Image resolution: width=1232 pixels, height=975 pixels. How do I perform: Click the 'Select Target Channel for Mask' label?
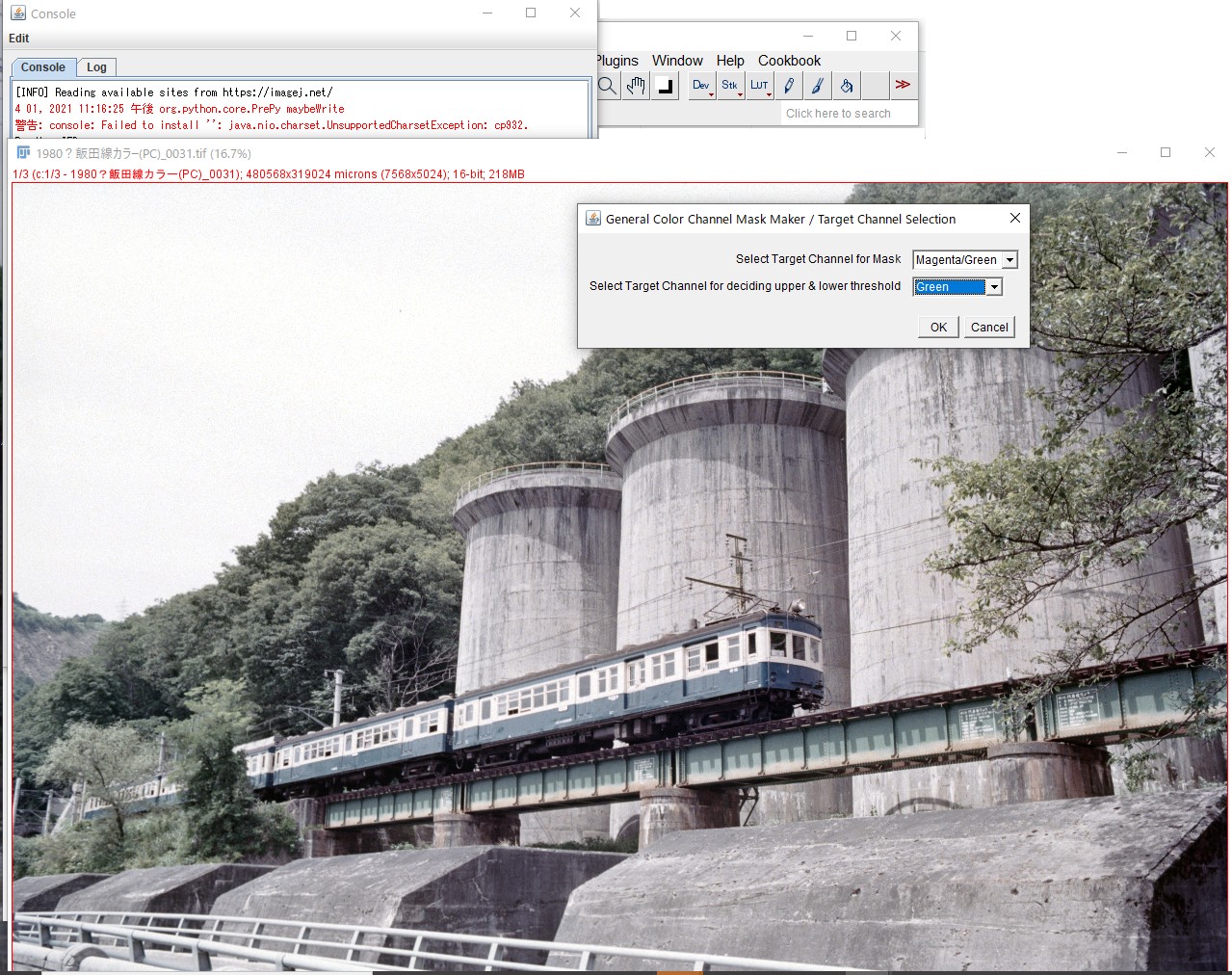(818, 259)
